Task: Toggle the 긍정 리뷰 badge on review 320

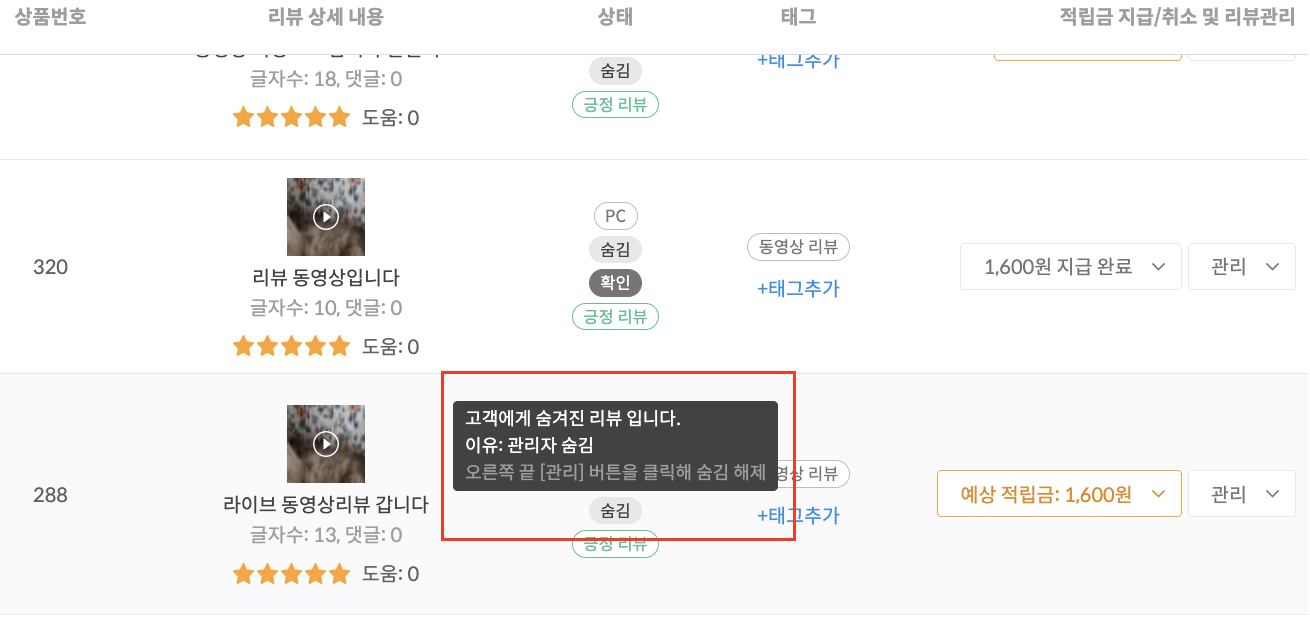Action: click(614, 316)
